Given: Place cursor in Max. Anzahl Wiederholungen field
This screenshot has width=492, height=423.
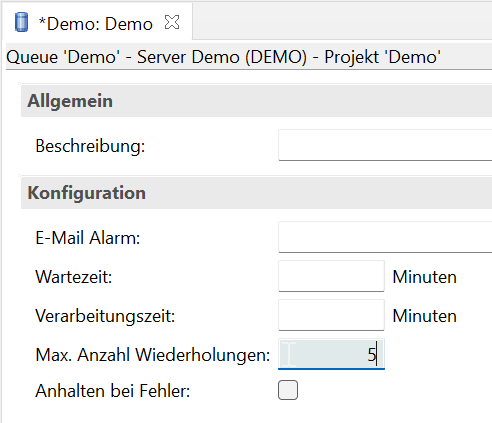Looking at the screenshot, I should pos(331,354).
